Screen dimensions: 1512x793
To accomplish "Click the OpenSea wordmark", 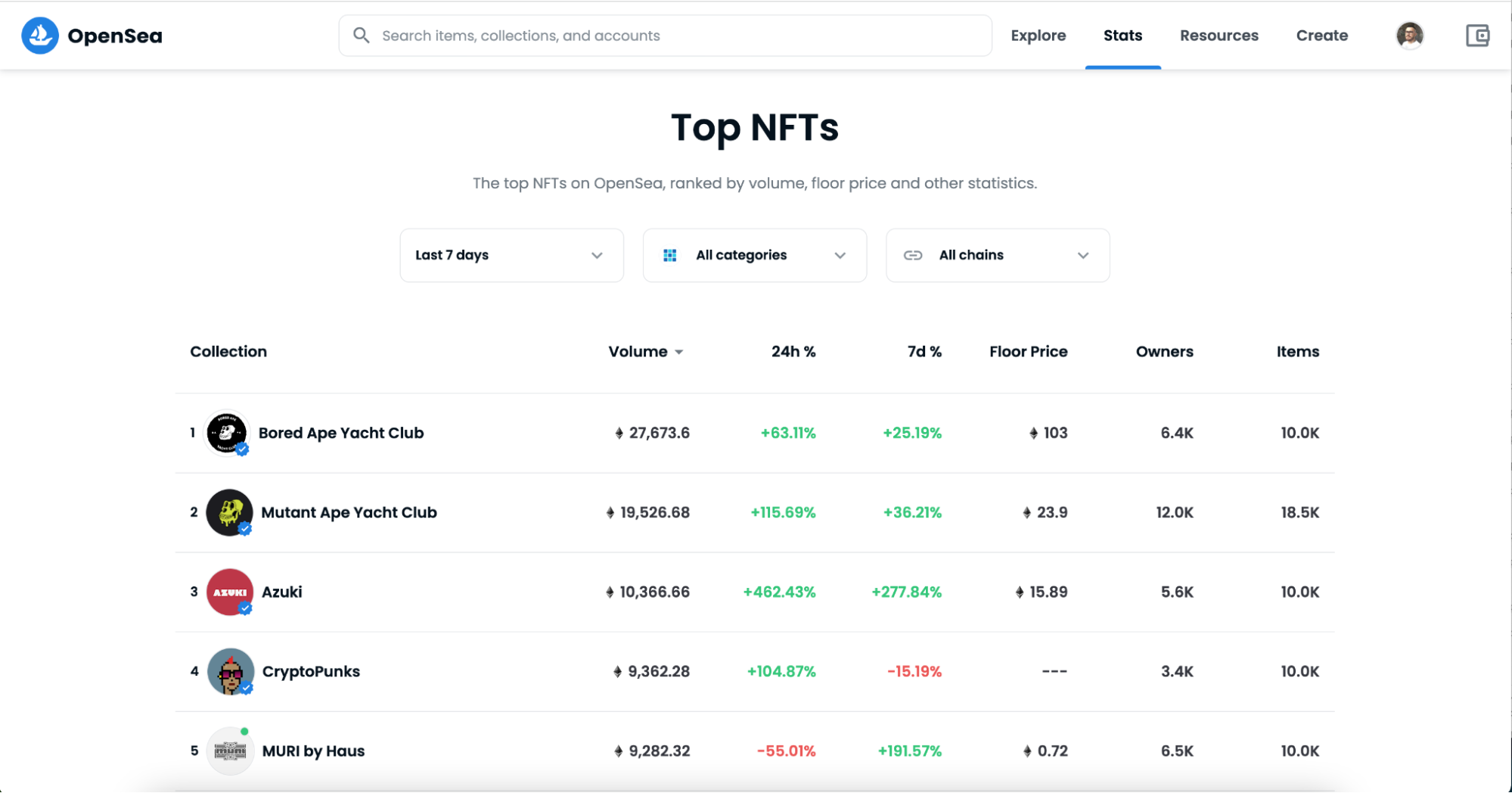I will [115, 36].
